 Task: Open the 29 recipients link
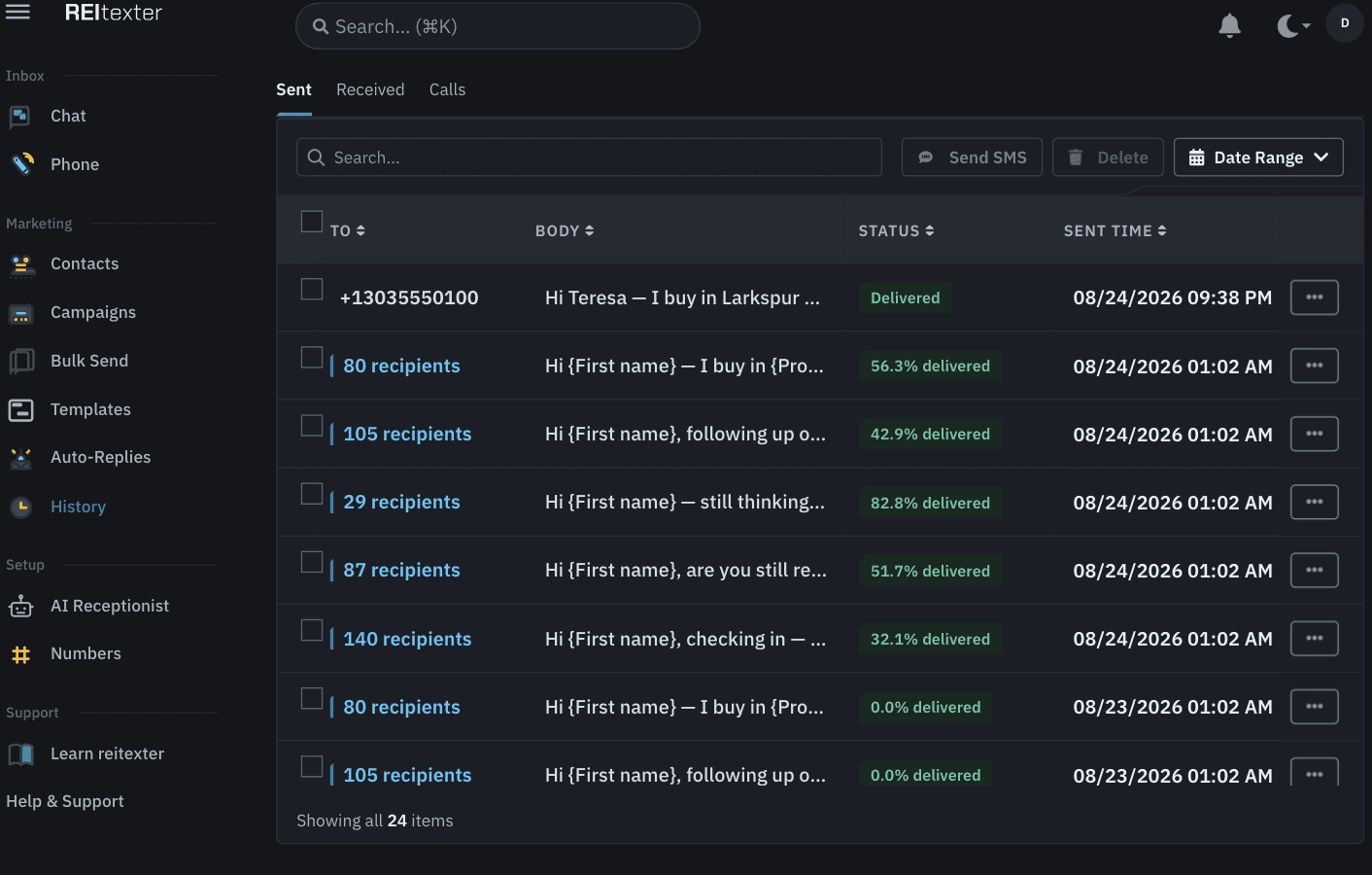click(401, 503)
